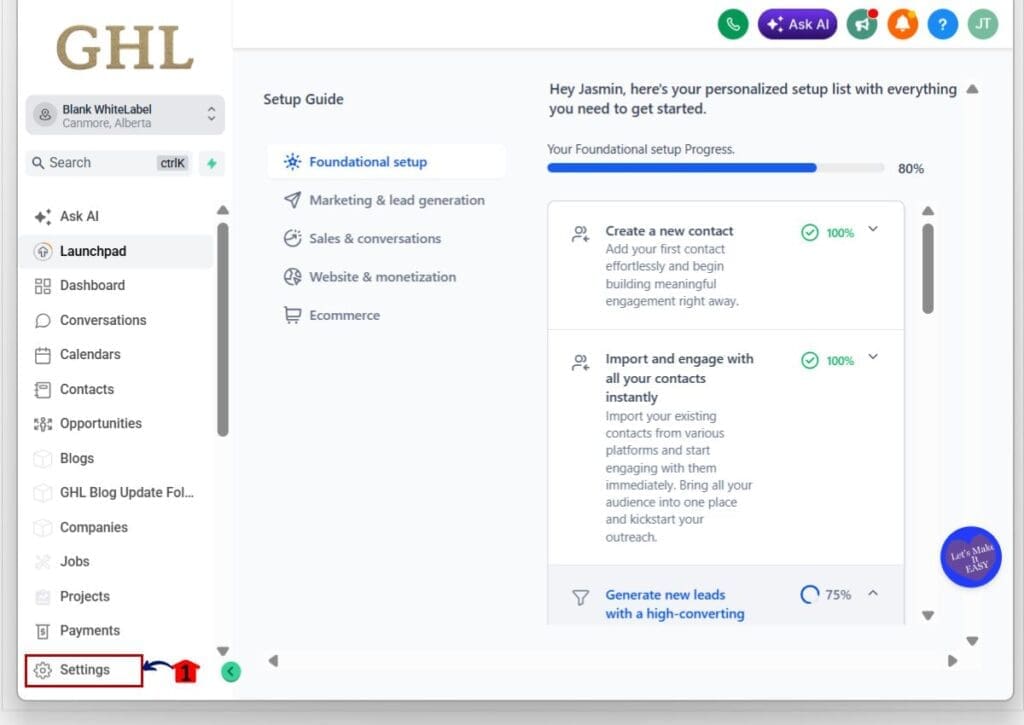The image size is (1024, 725).
Task: Open the JT user avatar menu
Action: pos(983,24)
